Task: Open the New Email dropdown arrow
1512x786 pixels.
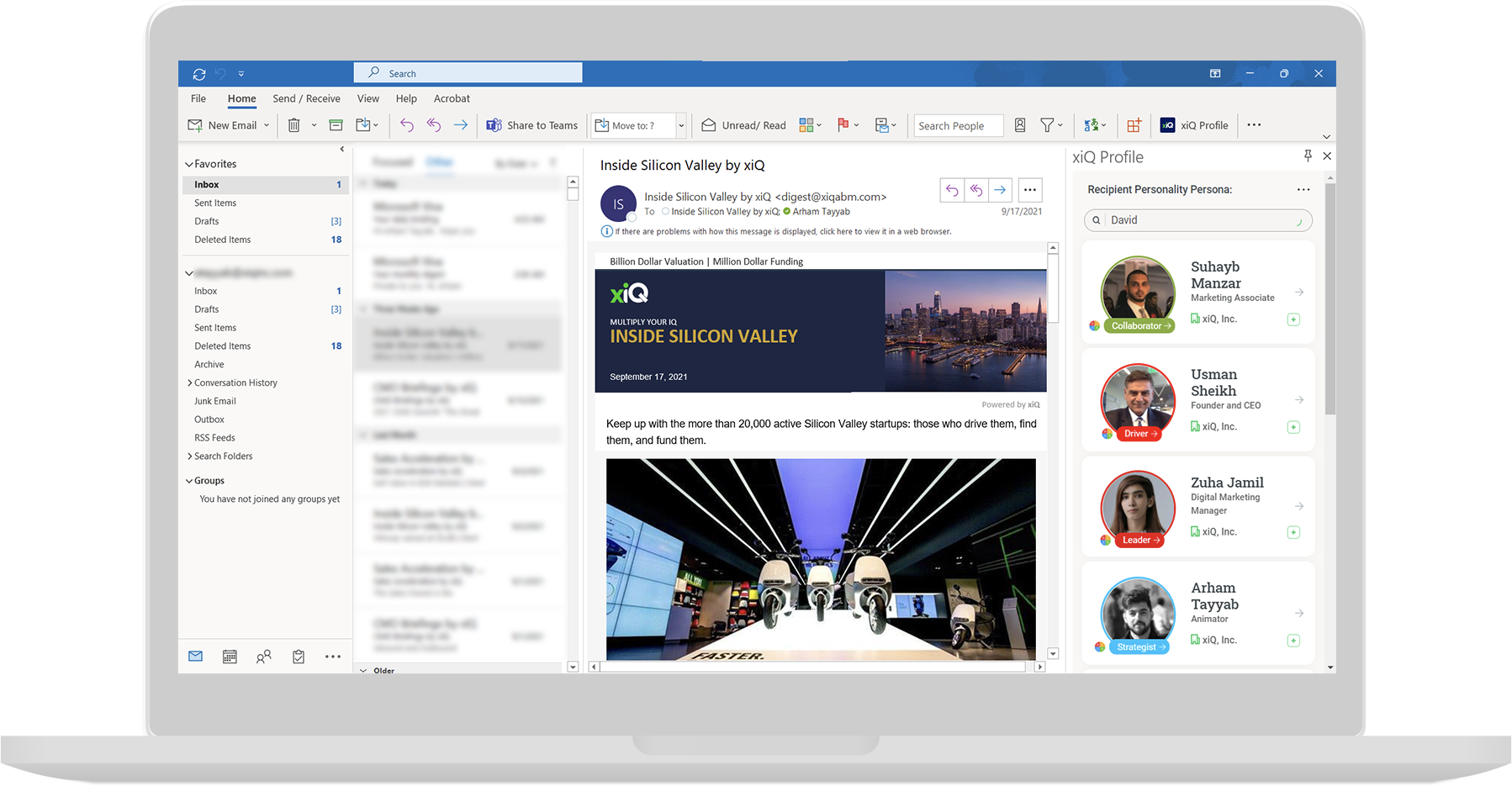Action: point(267,125)
